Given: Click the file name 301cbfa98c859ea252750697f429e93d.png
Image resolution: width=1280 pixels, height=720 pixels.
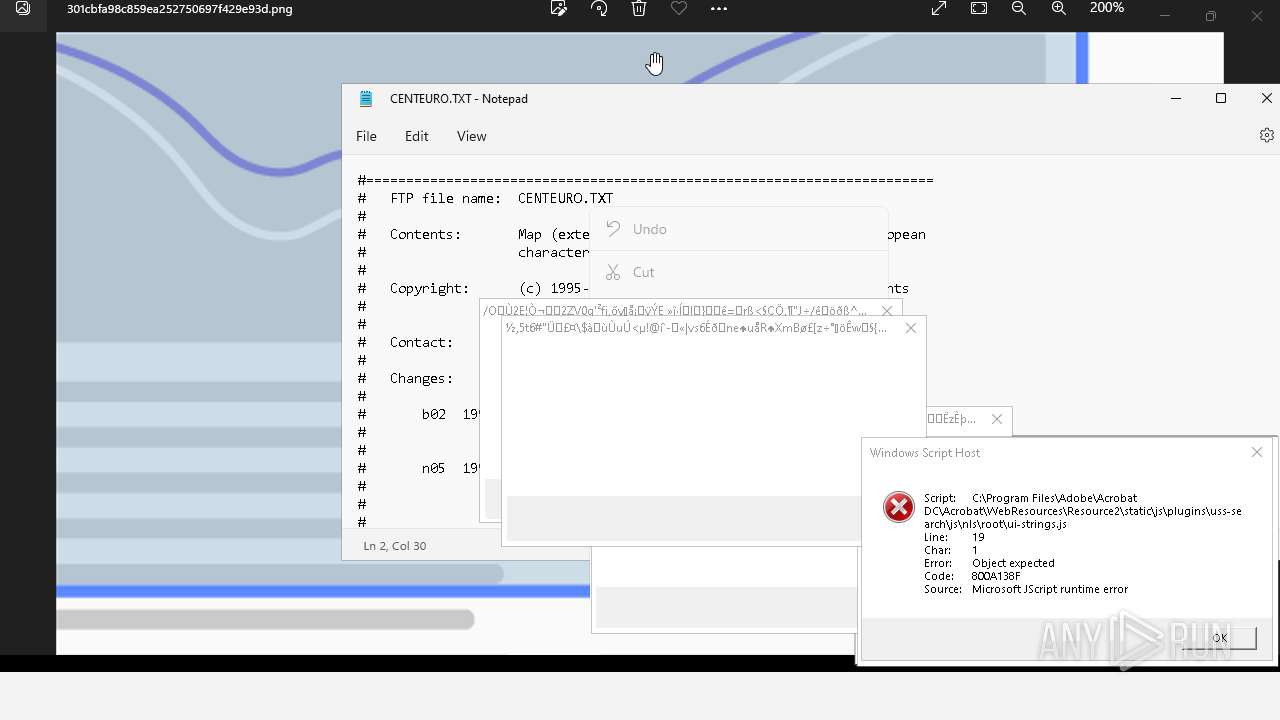Looking at the screenshot, I should click(180, 9).
